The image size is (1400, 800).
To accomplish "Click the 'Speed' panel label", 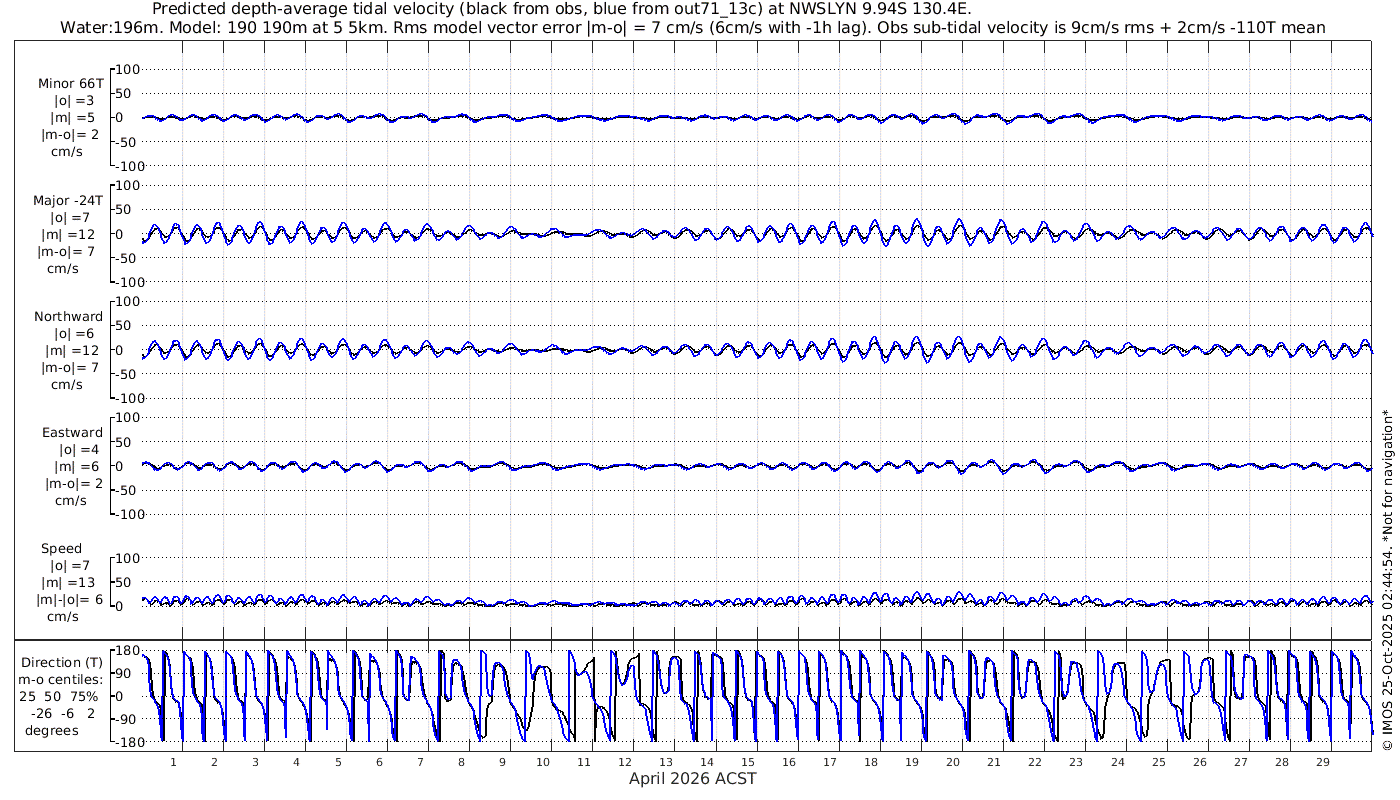I will coord(61,548).
